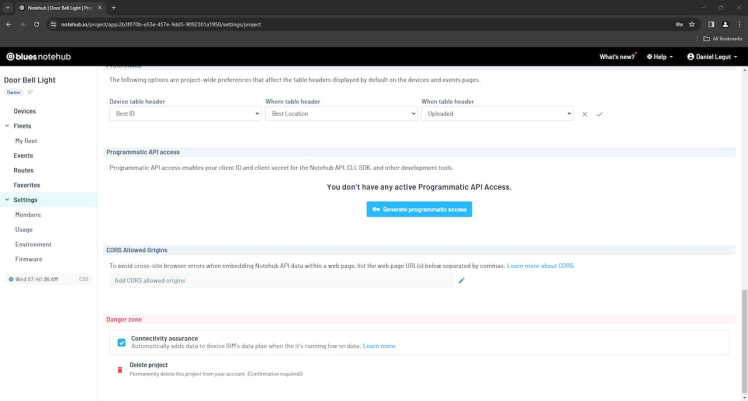The width and height of the screenshot is (748, 401).
Task: Click site info icon in address bar
Action: pos(53,24)
